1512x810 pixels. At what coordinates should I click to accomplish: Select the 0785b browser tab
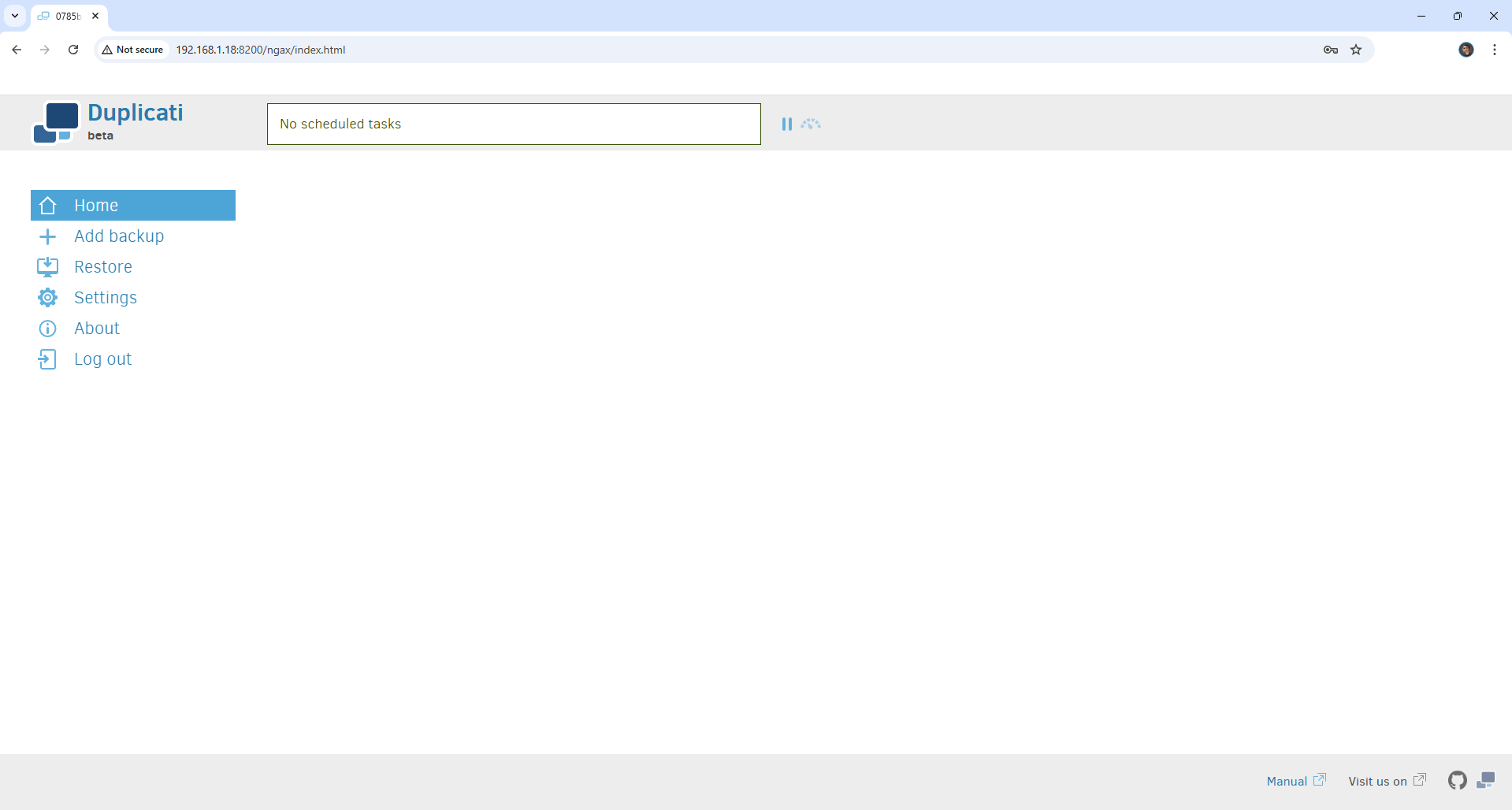click(69, 16)
